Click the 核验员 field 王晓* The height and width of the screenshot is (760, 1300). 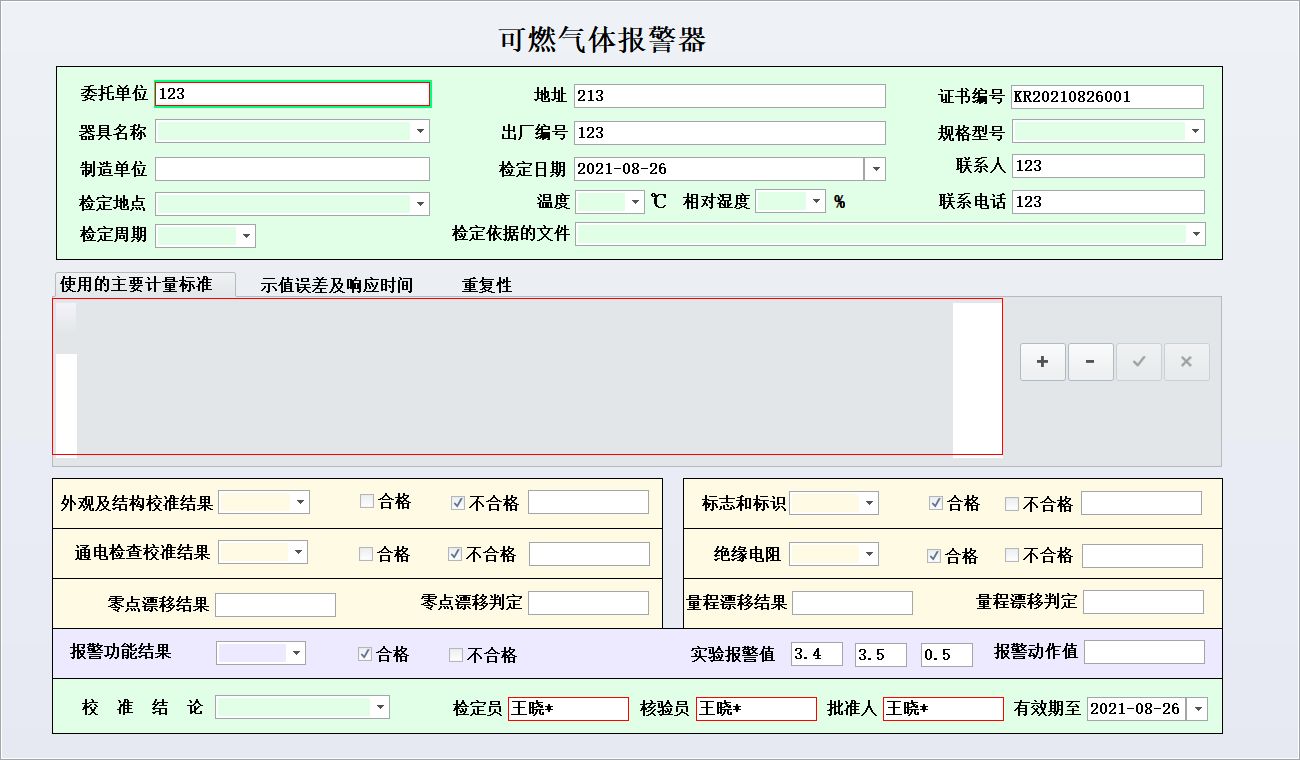point(757,709)
